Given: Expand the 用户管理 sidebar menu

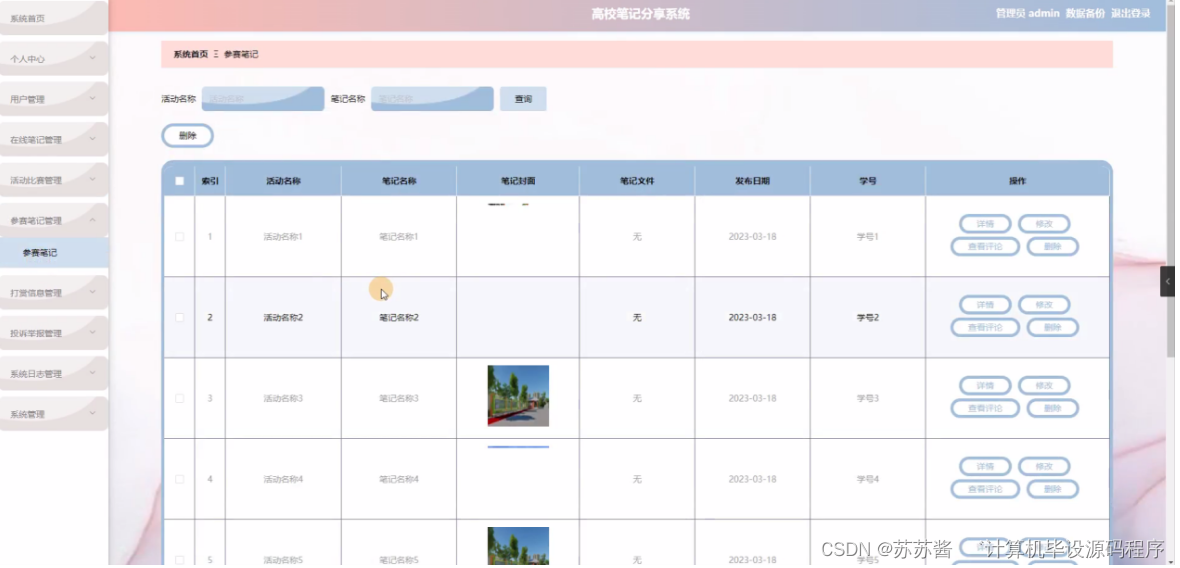Looking at the screenshot, I should (53, 99).
